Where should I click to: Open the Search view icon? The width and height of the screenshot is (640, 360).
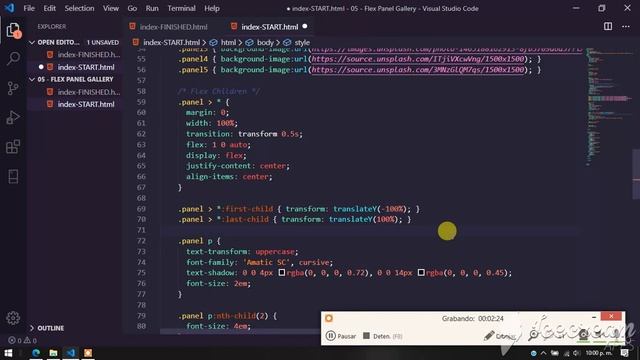click(x=13, y=59)
